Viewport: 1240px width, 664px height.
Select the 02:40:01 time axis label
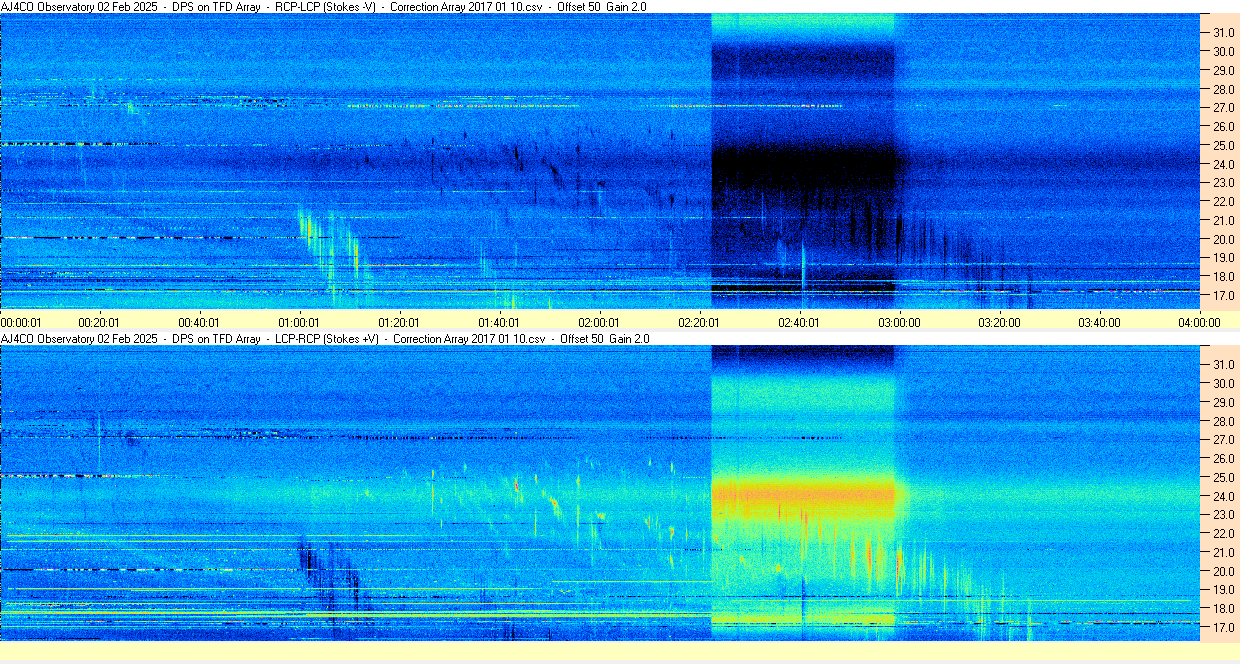(x=799, y=322)
